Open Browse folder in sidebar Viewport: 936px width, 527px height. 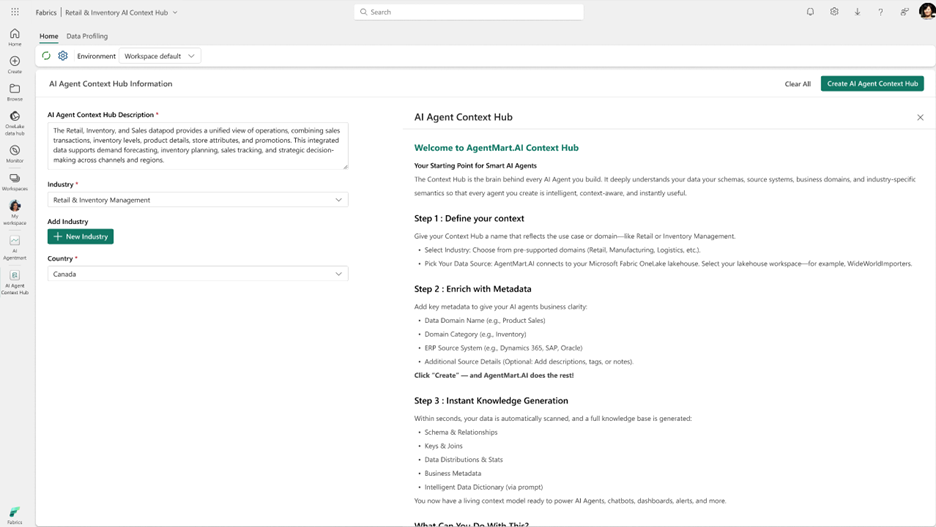click(x=15, y=92)
